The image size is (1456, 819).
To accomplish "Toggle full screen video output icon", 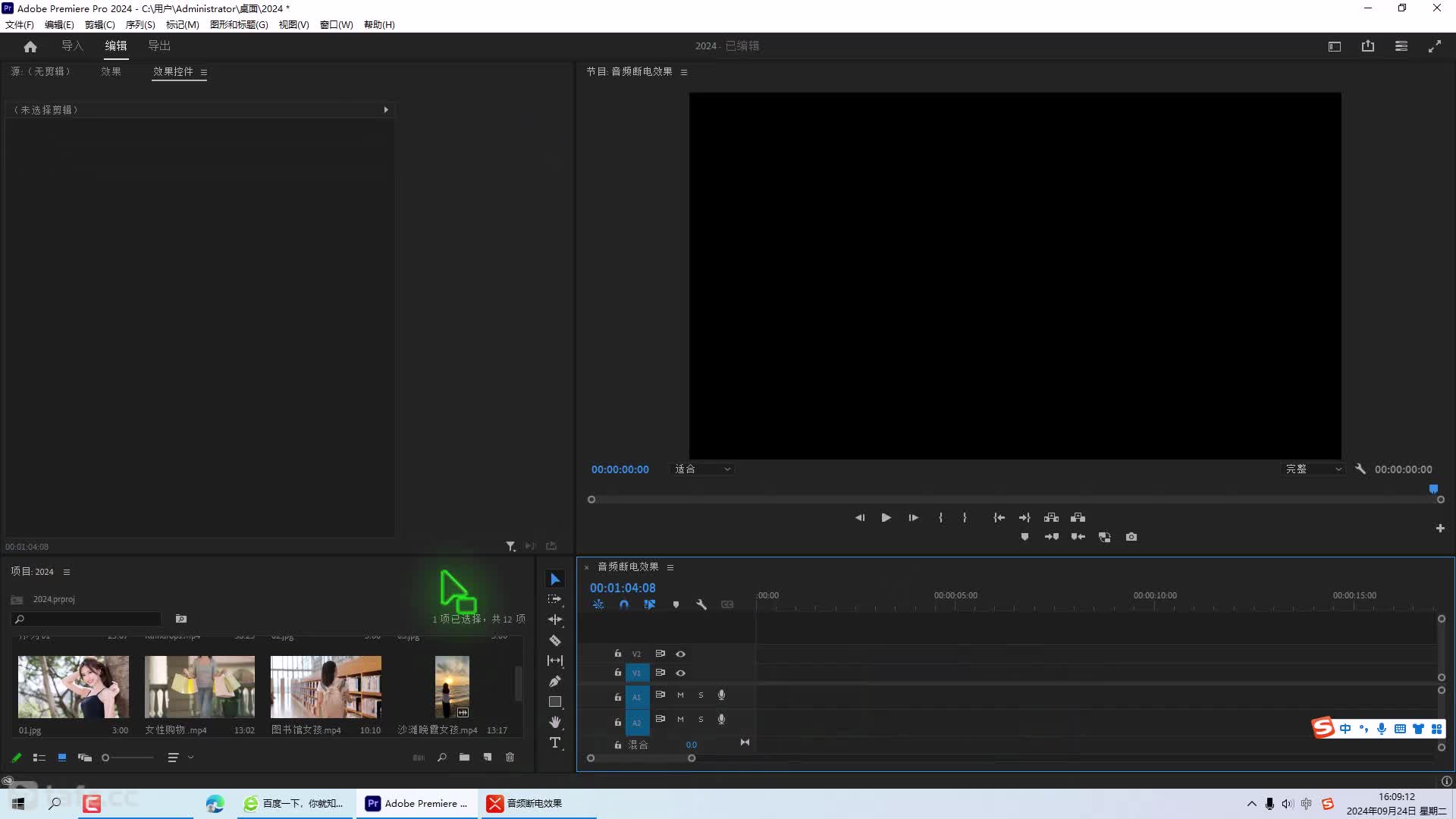I will [x=1435, y=46].
